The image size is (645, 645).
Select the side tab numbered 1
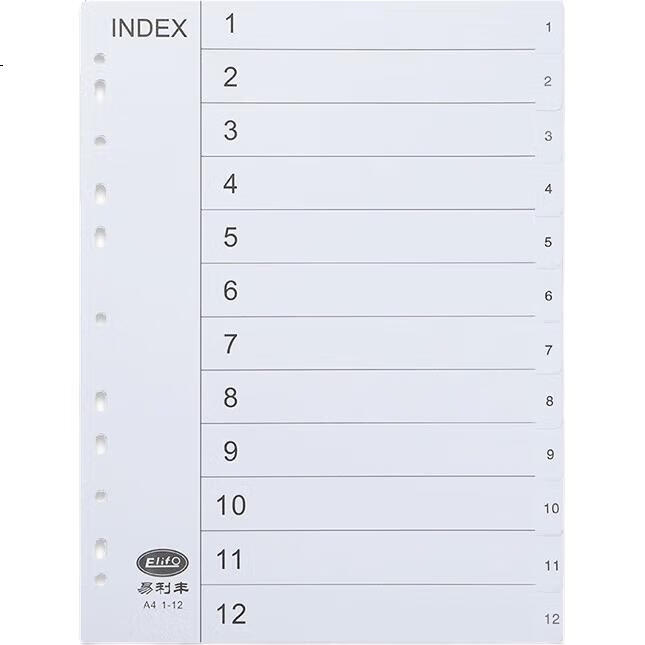tap(549, 27)
